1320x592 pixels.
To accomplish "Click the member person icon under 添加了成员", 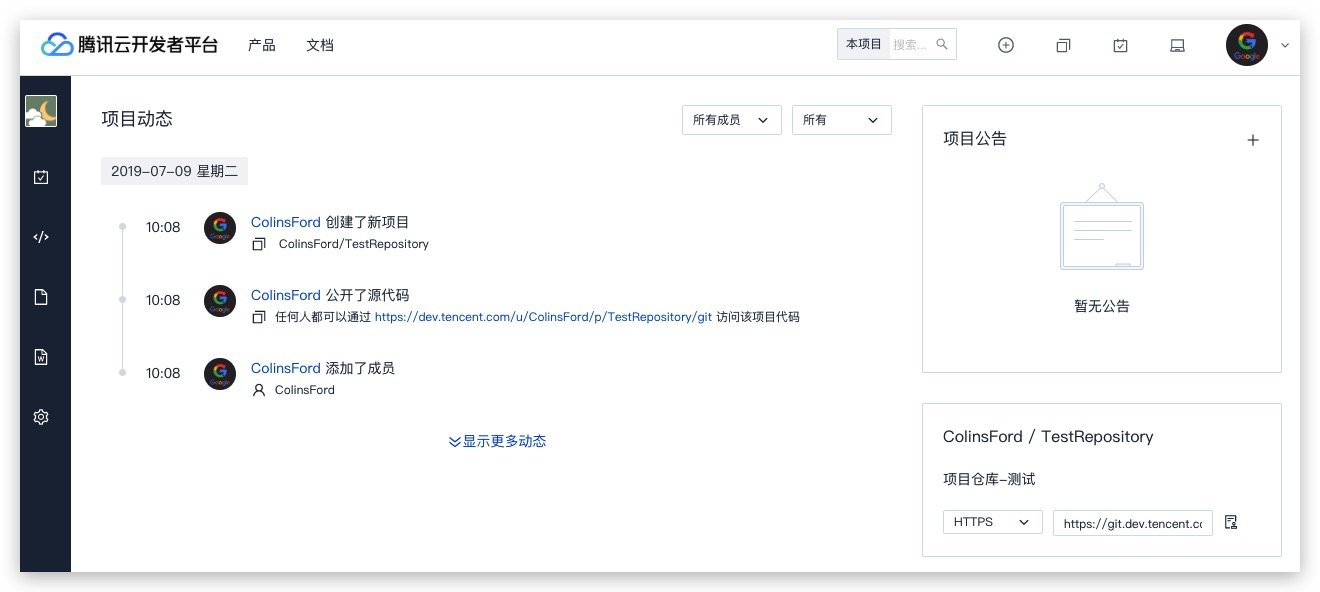I will pyautogui.click(x=259, y=390).
